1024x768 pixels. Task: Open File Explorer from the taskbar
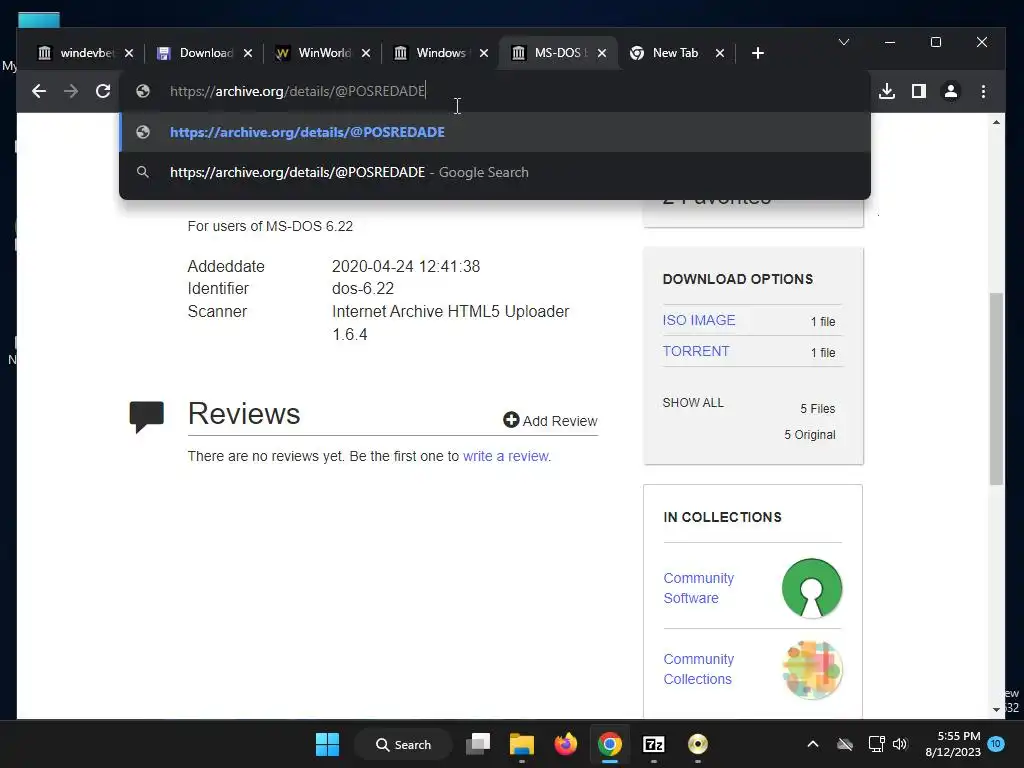(522, 744)
